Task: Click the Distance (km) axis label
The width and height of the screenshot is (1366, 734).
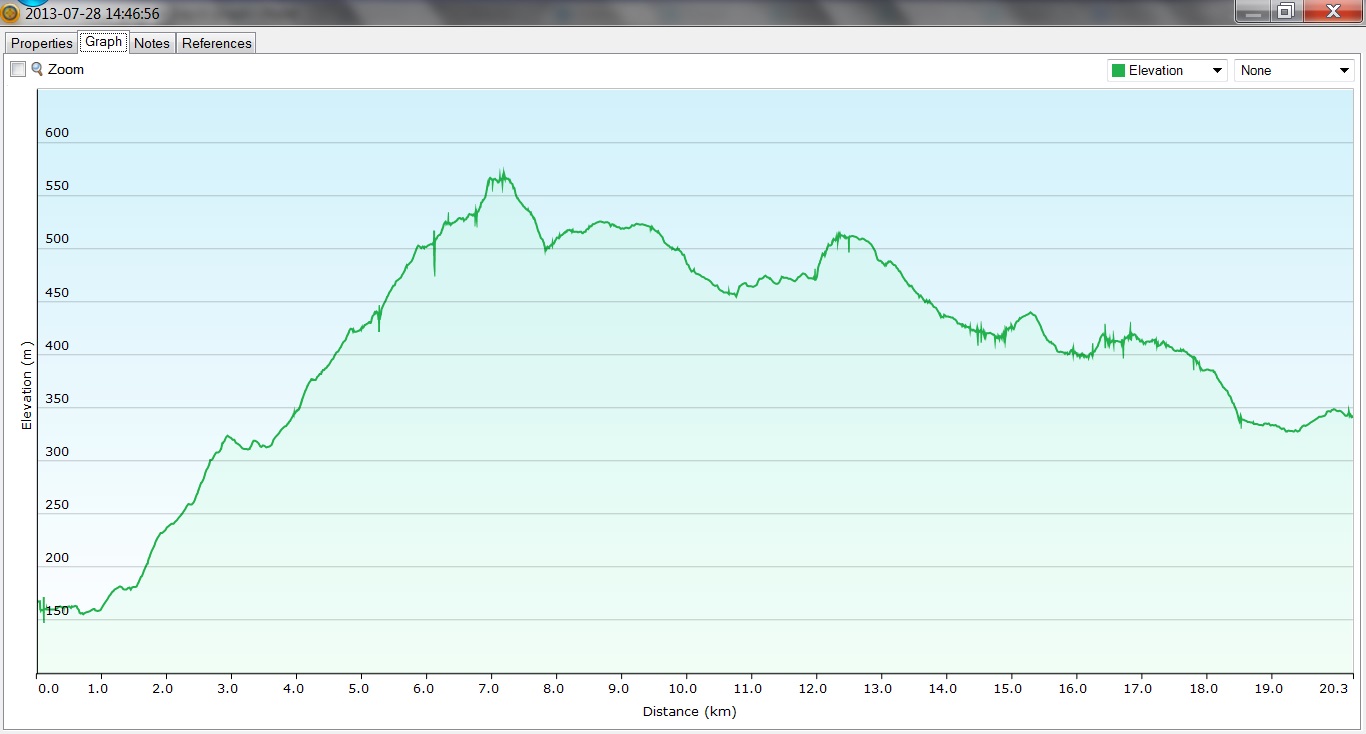Action: tap(689, 712)
